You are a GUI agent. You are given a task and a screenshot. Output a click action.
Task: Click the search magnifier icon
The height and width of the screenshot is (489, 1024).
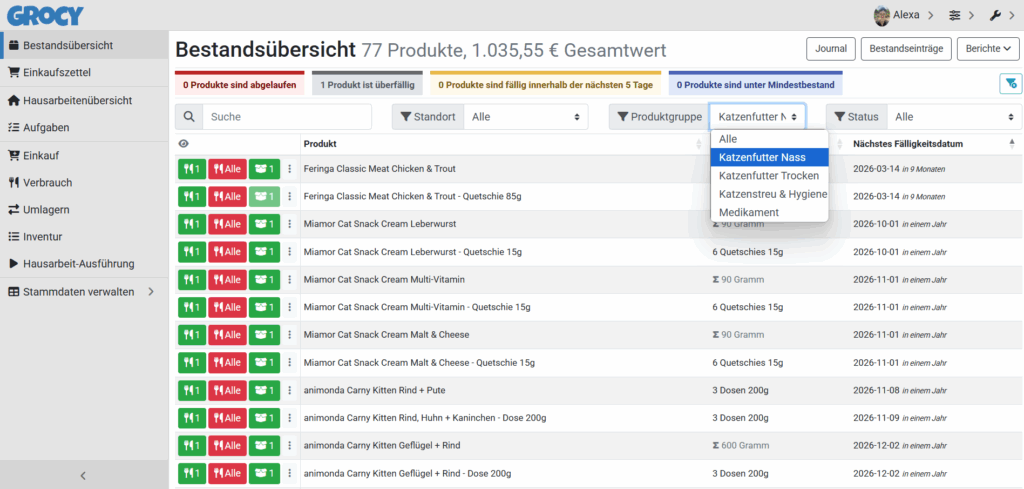pos(189,117)
